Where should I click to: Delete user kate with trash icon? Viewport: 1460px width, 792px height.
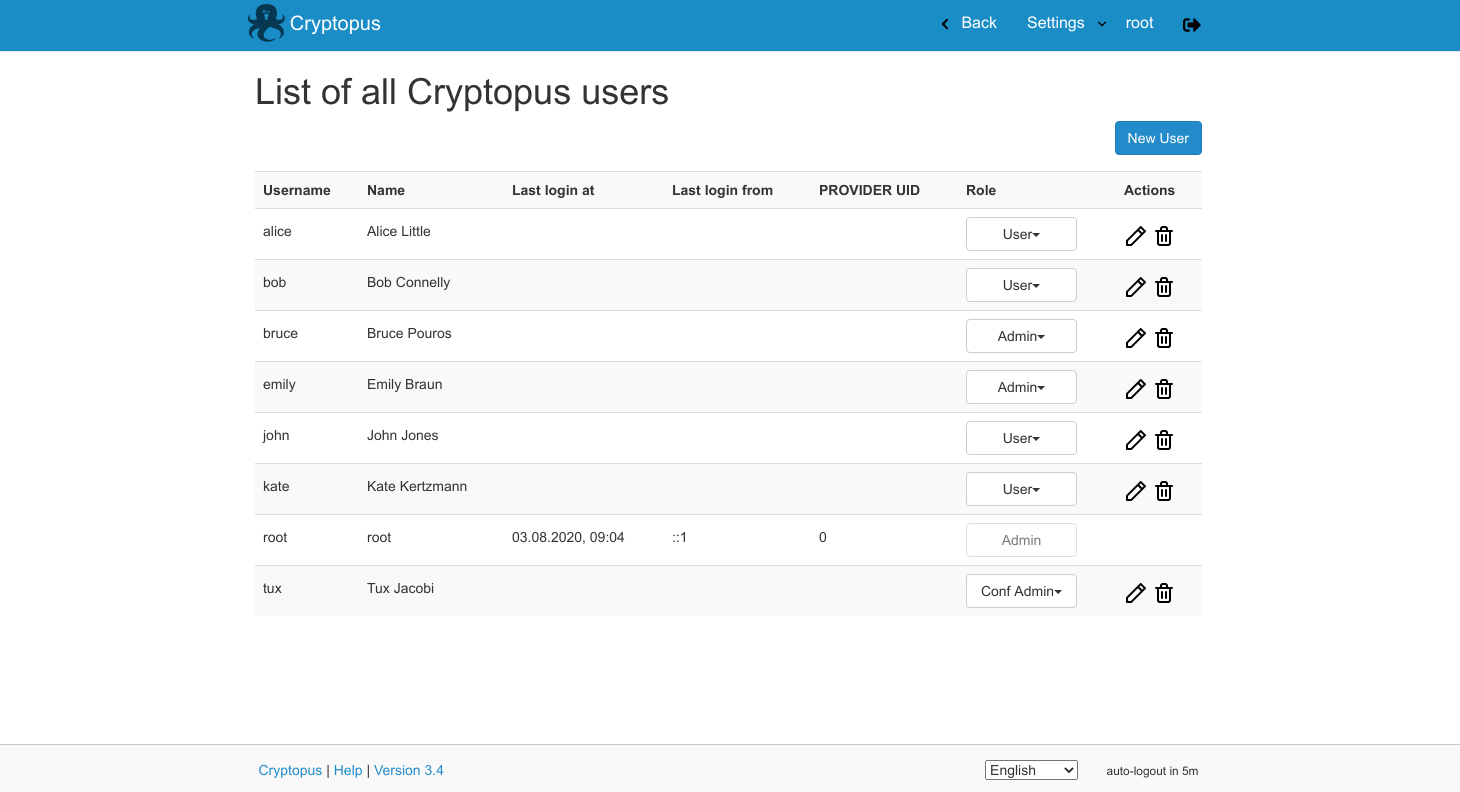(1164, 491)
